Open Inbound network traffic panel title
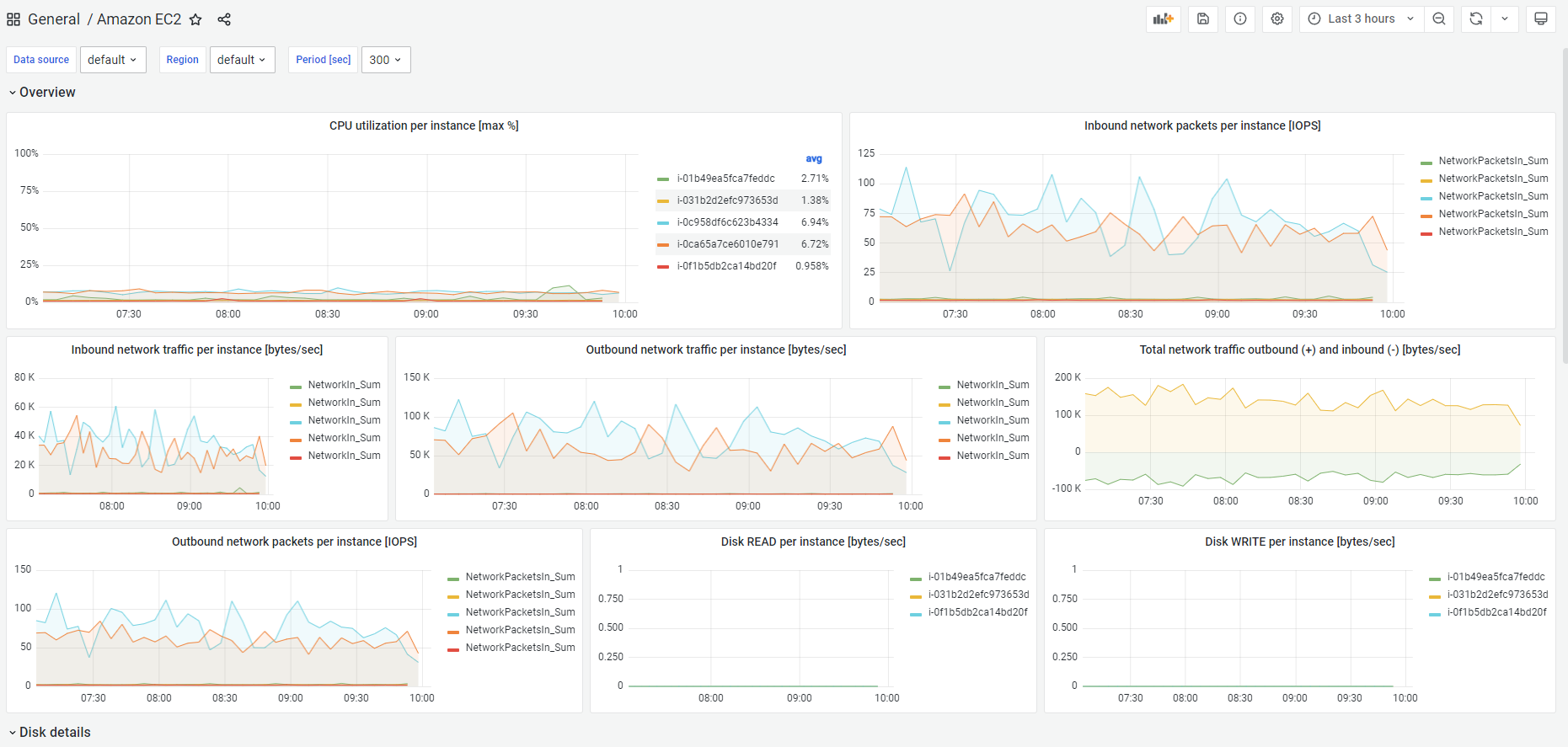Viewport: 1568px width, 747px height. pyautogui.click(x=197, y=349)
